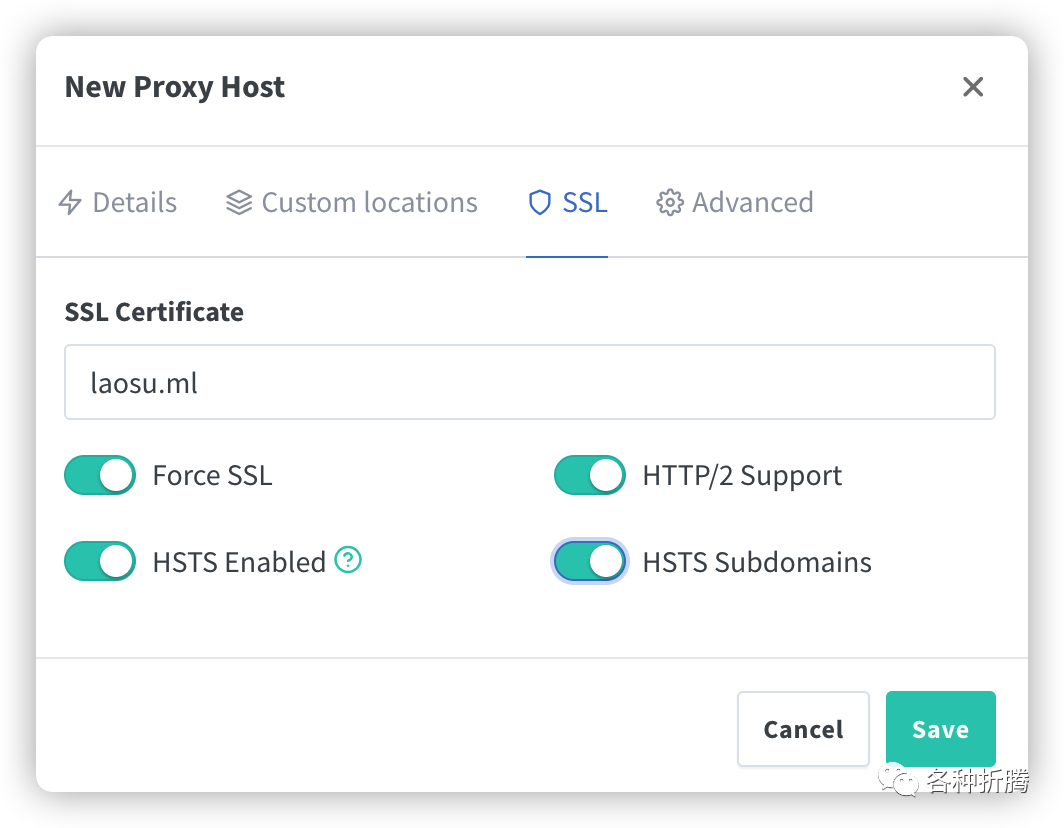Click the WeChat watermark logo icon
This screenshot has height=828, width=1064.
(898, 777)
